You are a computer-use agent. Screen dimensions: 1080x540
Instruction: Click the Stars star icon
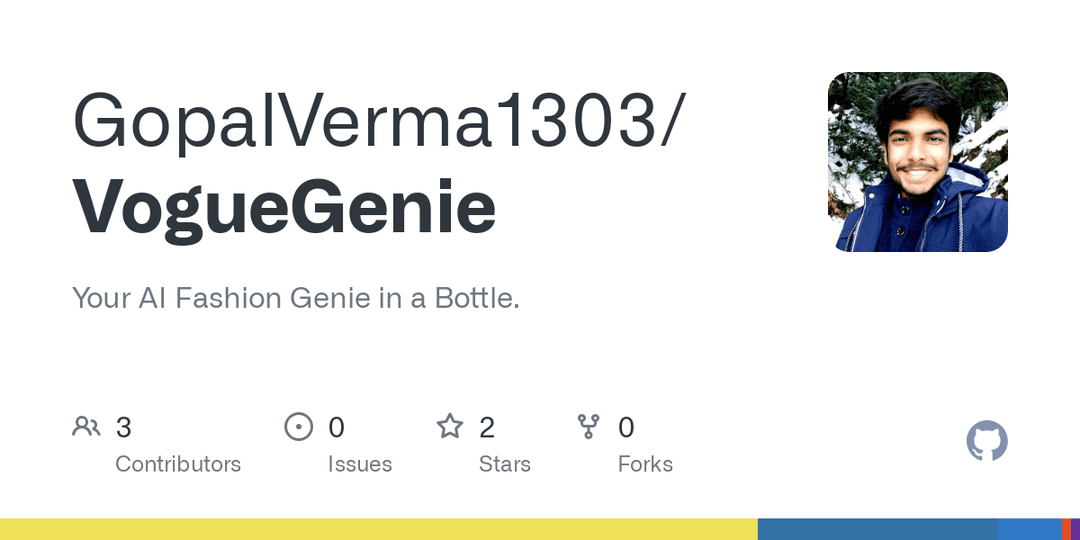pyautogui.click(x=450, y=426)
